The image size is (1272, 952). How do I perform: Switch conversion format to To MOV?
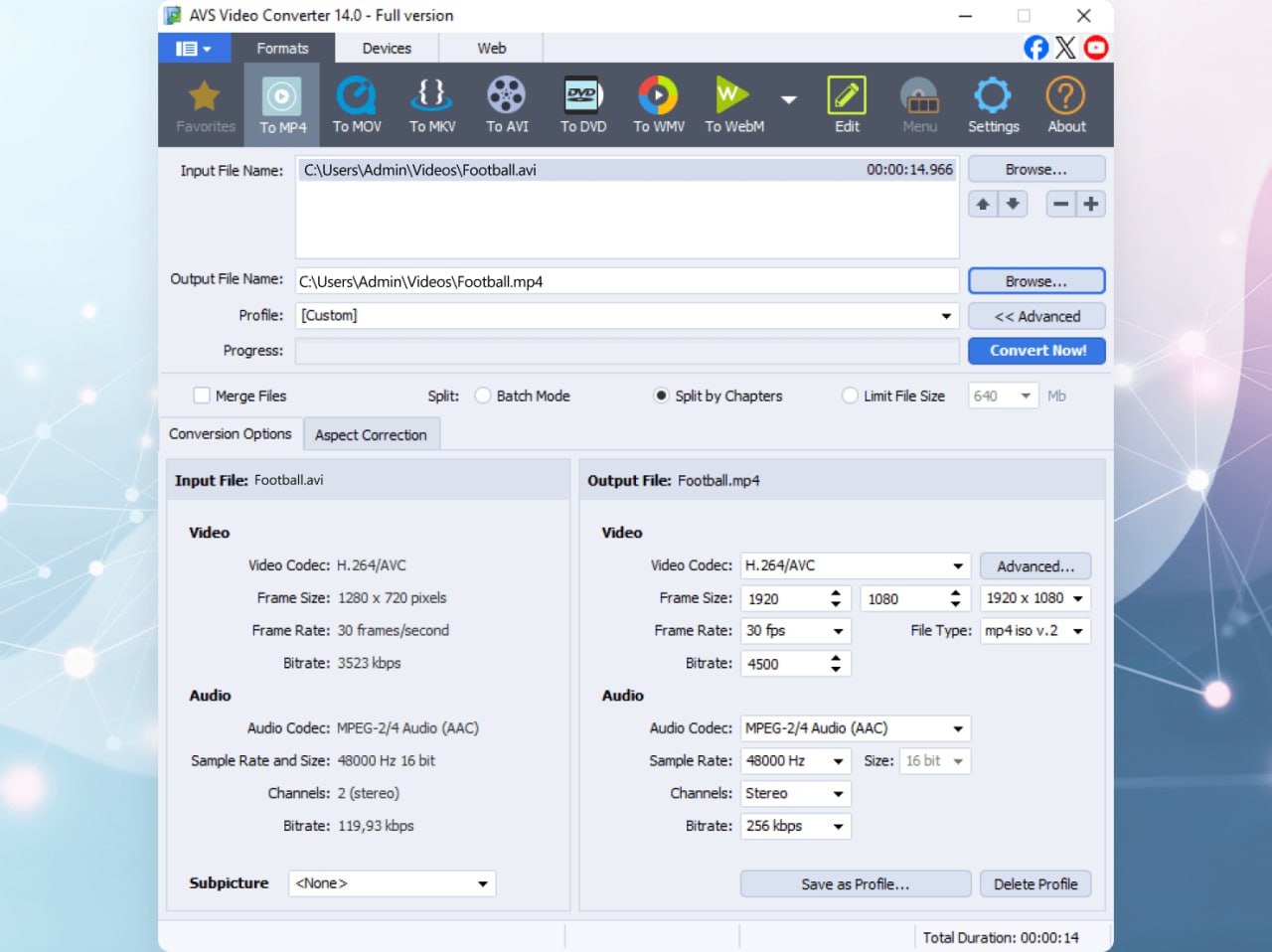tap(357, 103)
